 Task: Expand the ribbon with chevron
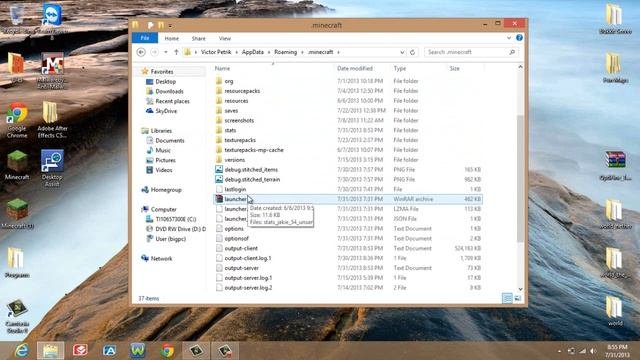pos(509,38)
